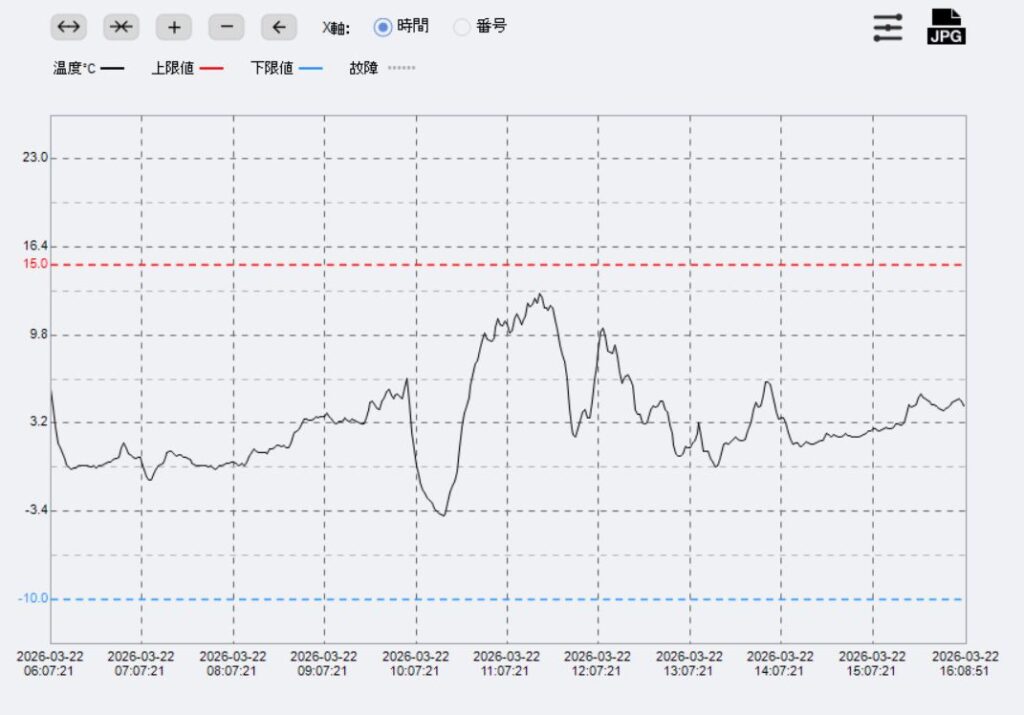Click the horizontal expand double-arrow button
The image size is (1024, 715).
pos(68,27)
